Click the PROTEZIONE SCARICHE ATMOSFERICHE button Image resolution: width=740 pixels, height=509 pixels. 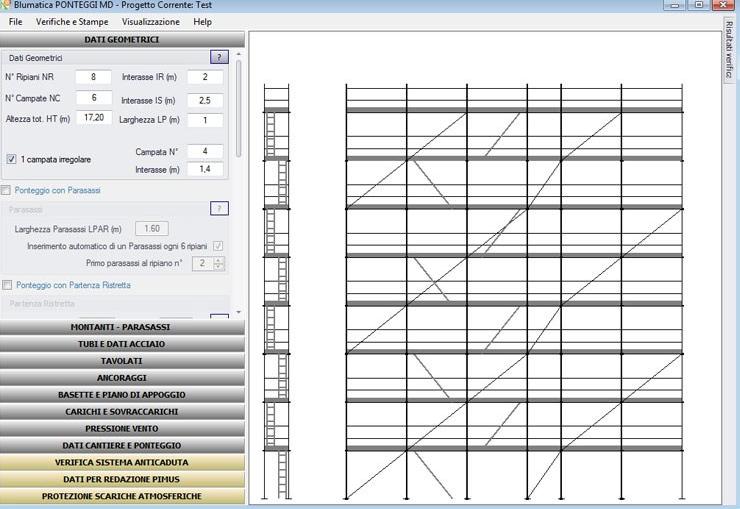[x=121, y=496]
